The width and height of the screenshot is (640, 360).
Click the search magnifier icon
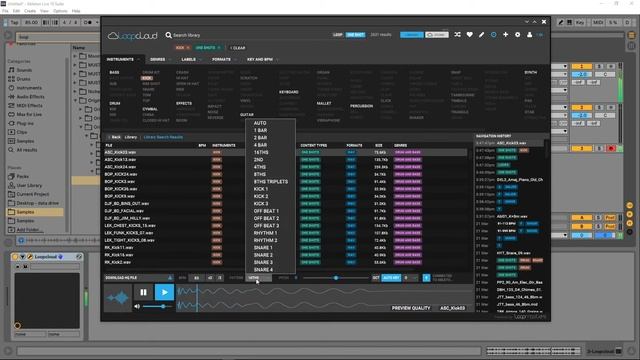point(168,35)
